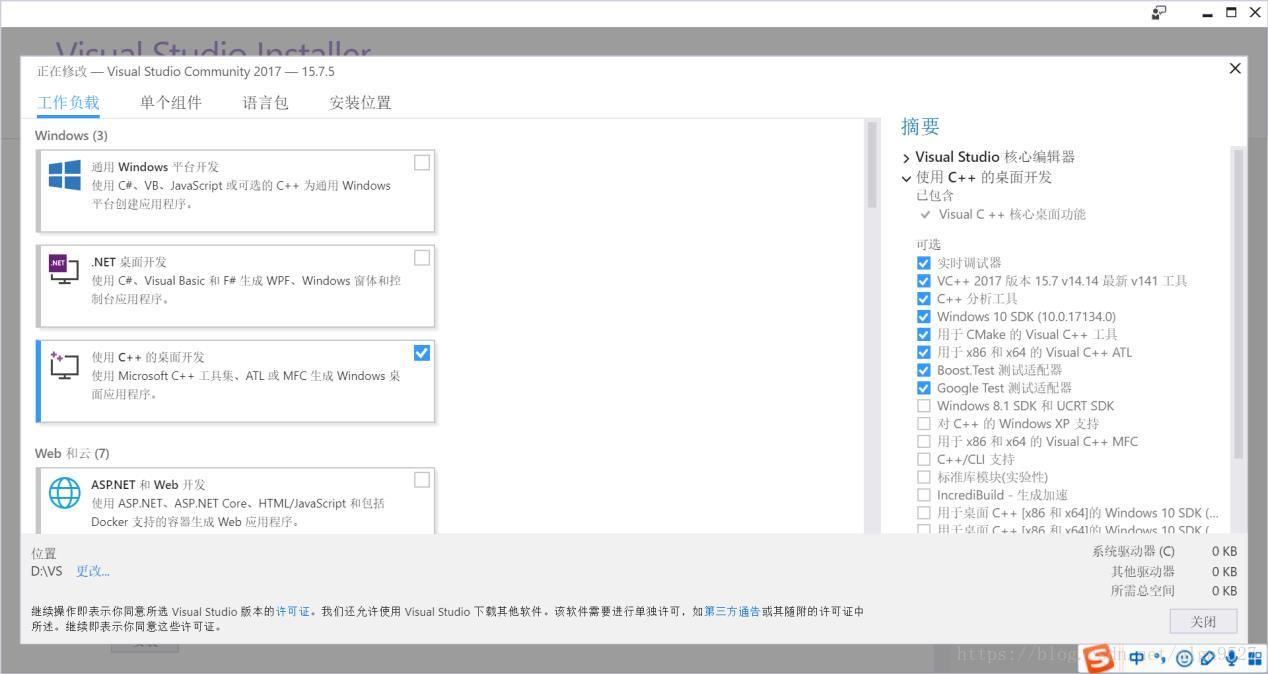Switch to 工作负载 tab
The image size is (1268, 674).
[68, 102]
